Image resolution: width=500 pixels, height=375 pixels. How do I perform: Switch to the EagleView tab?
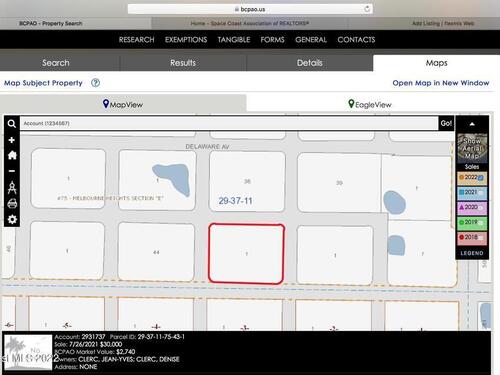pos(370,104)
